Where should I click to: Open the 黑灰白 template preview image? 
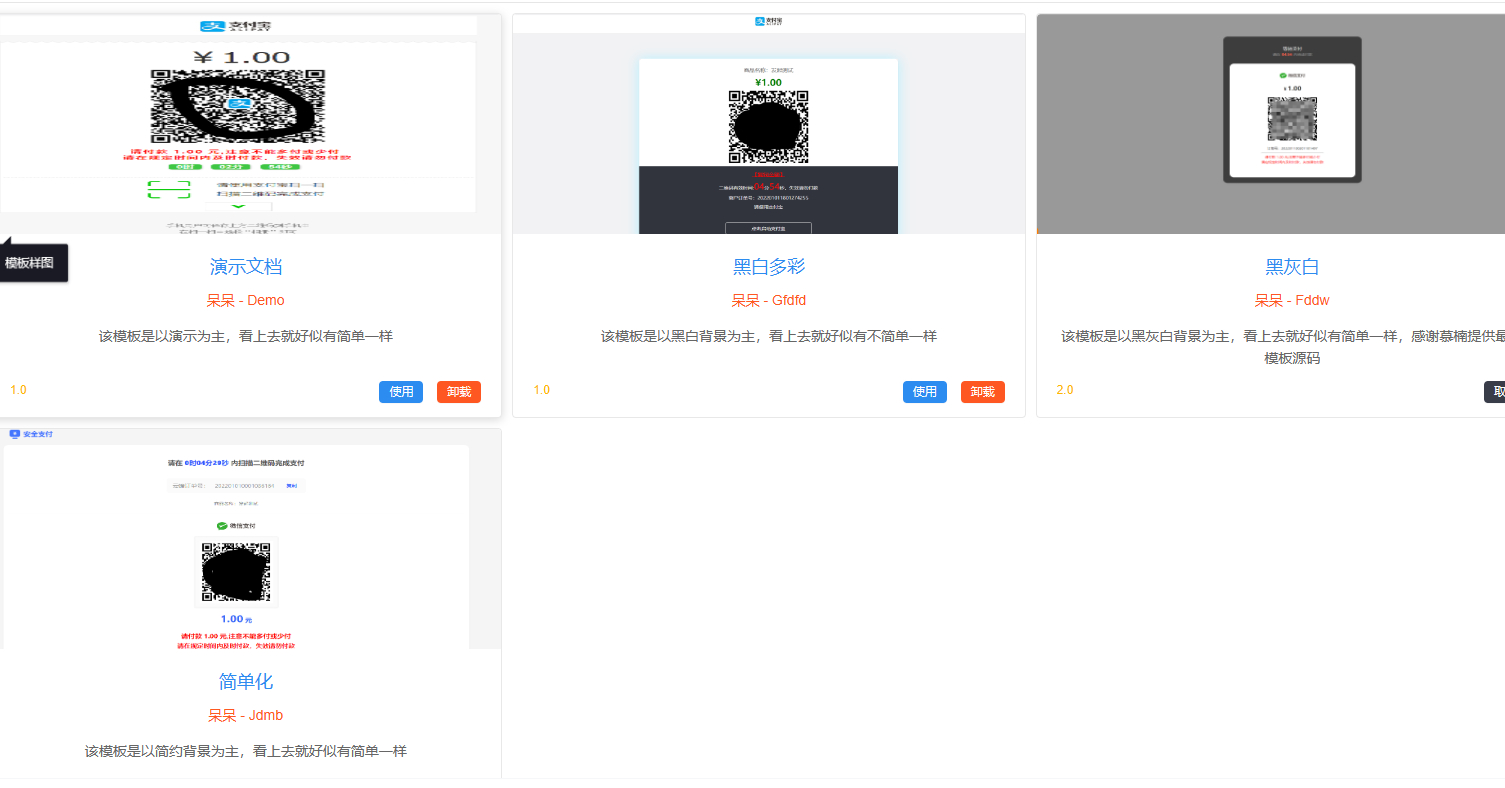[x=1271, y=124]
